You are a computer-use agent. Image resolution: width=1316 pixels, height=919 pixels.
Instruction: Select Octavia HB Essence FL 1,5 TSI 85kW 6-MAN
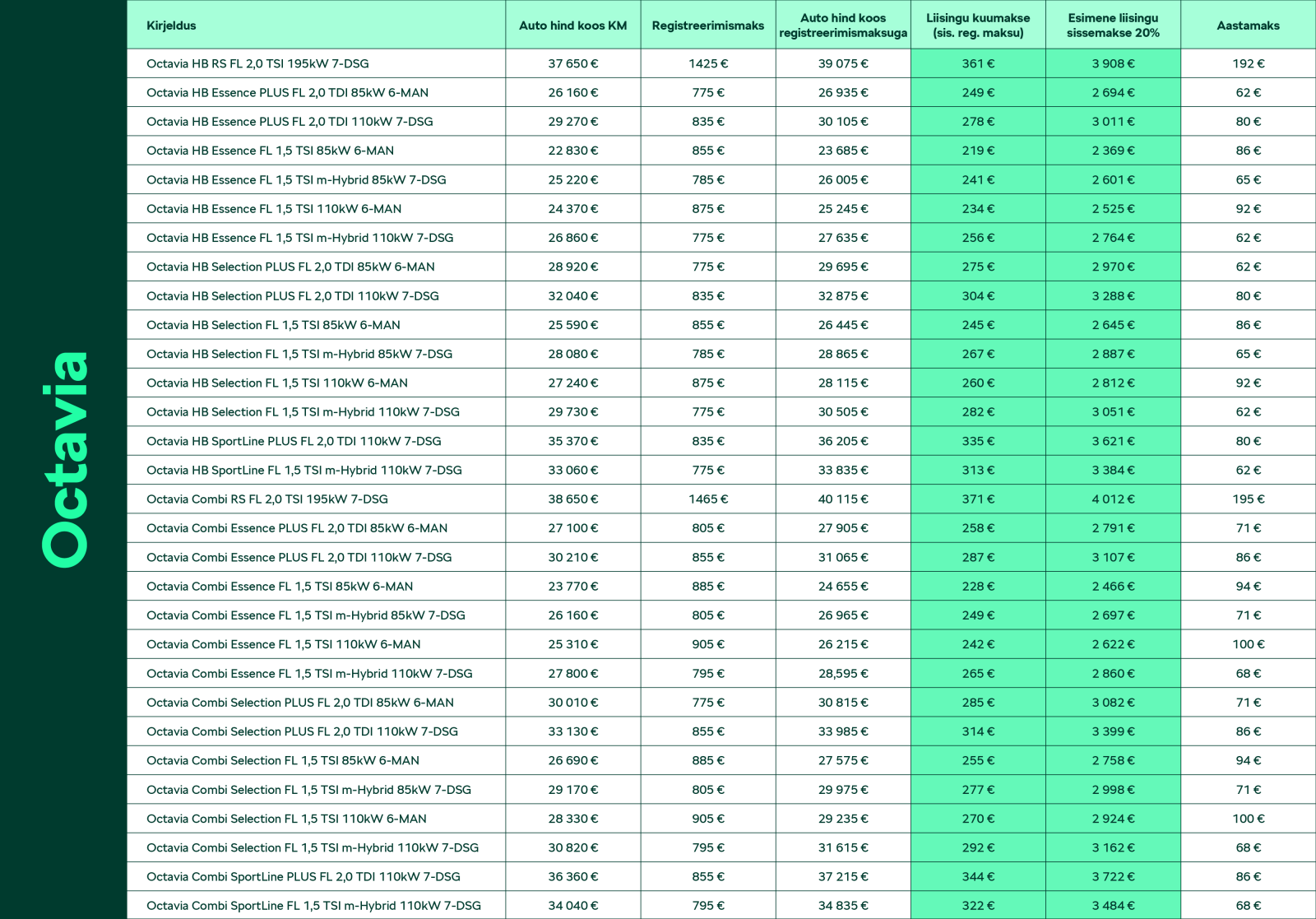click(270, 151)
